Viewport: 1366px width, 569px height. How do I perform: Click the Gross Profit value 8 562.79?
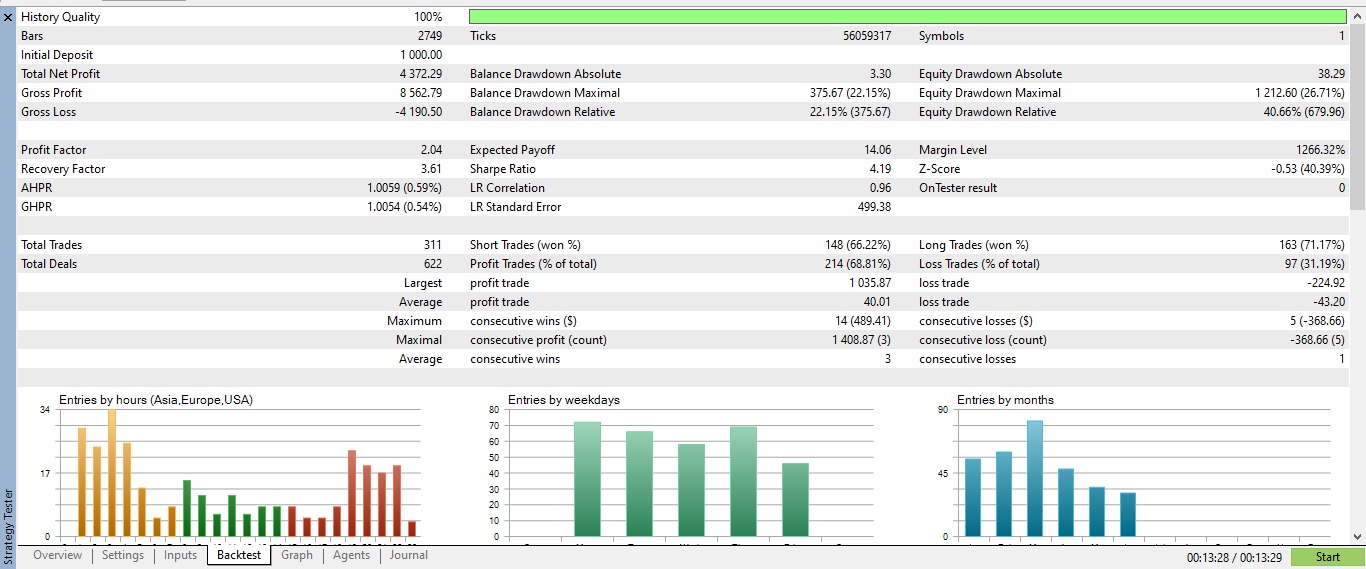[x=420, y=93]
